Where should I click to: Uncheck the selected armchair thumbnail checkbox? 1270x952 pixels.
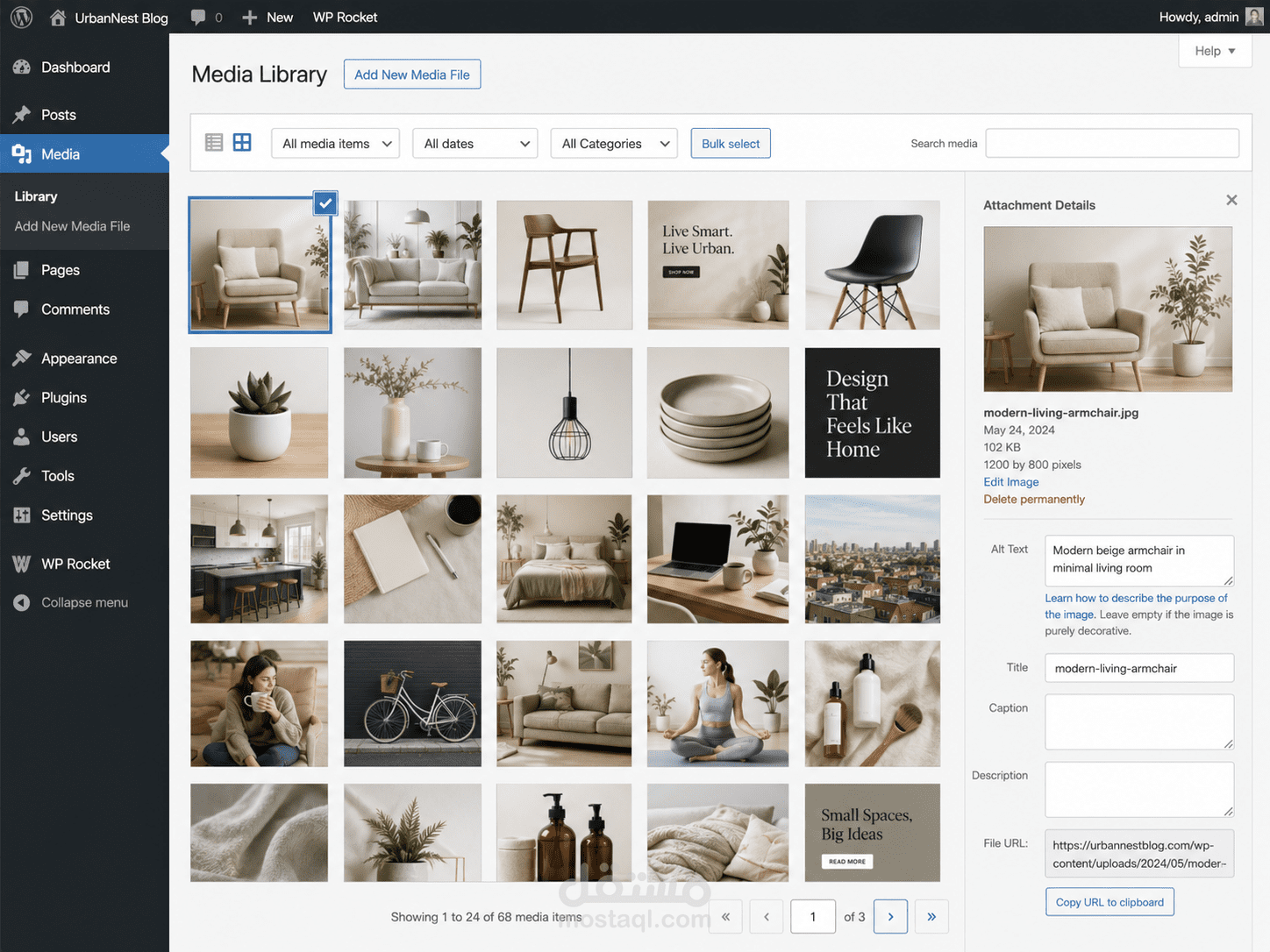tap(325, 202)
